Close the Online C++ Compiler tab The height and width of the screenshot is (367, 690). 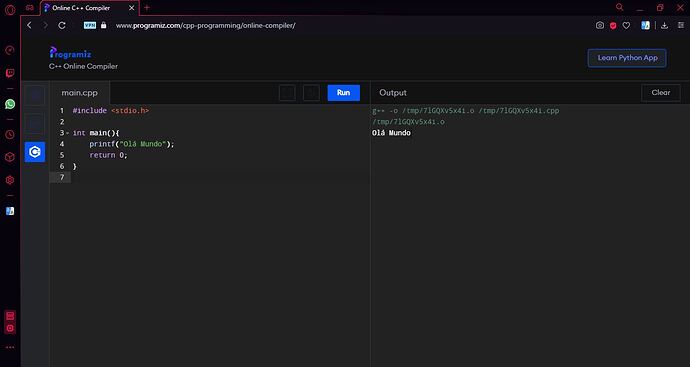(x=132, y=8)
